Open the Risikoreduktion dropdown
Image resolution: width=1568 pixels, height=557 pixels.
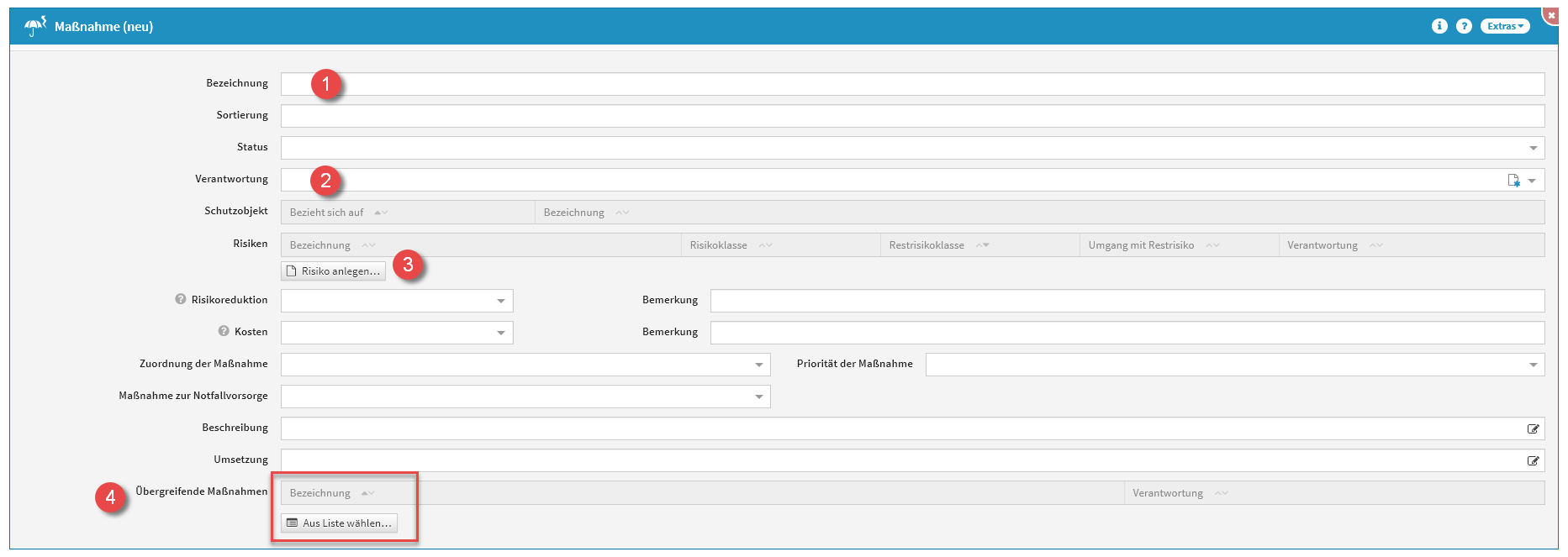[x=501, y=301]
